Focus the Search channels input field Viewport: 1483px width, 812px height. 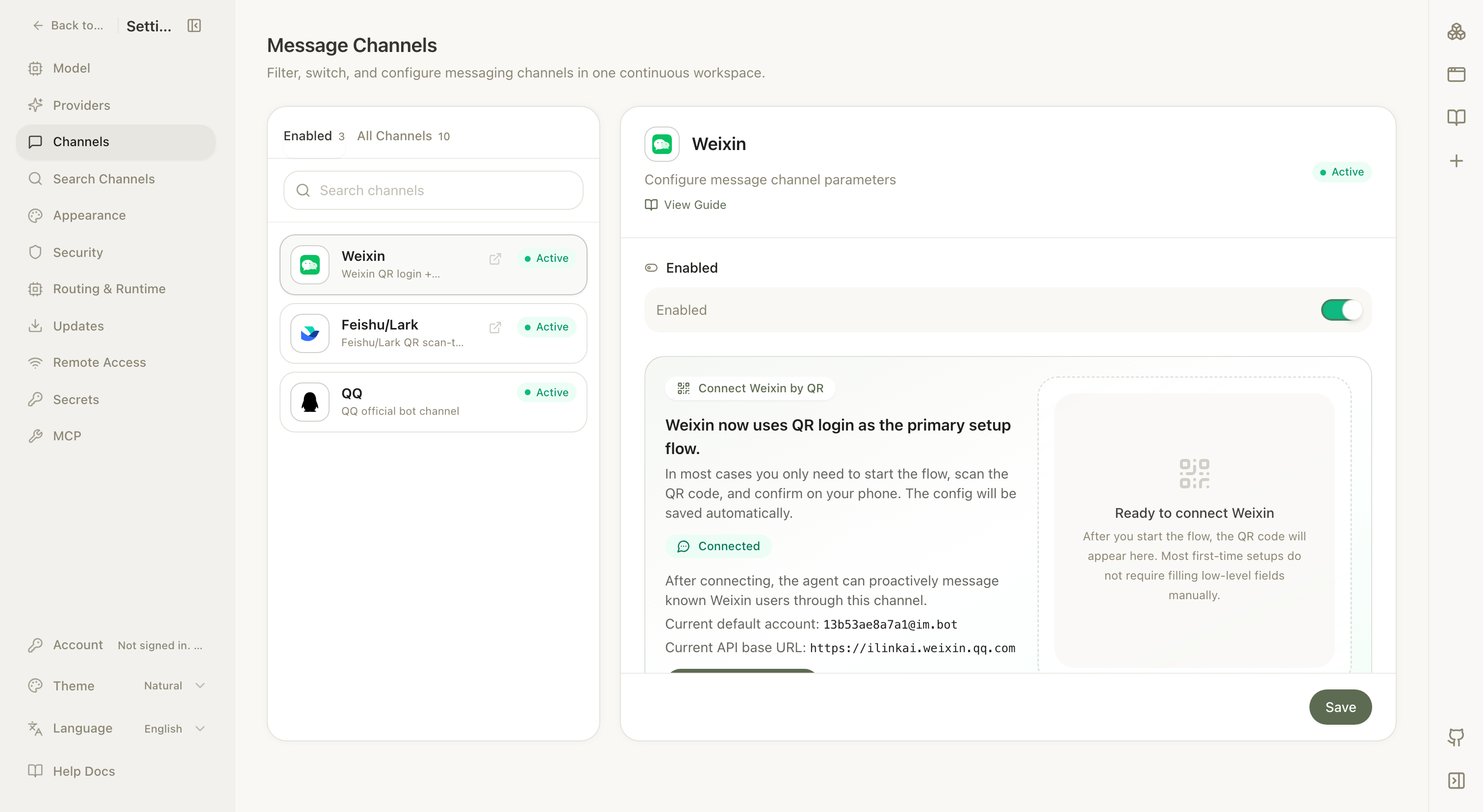point(434,190)
